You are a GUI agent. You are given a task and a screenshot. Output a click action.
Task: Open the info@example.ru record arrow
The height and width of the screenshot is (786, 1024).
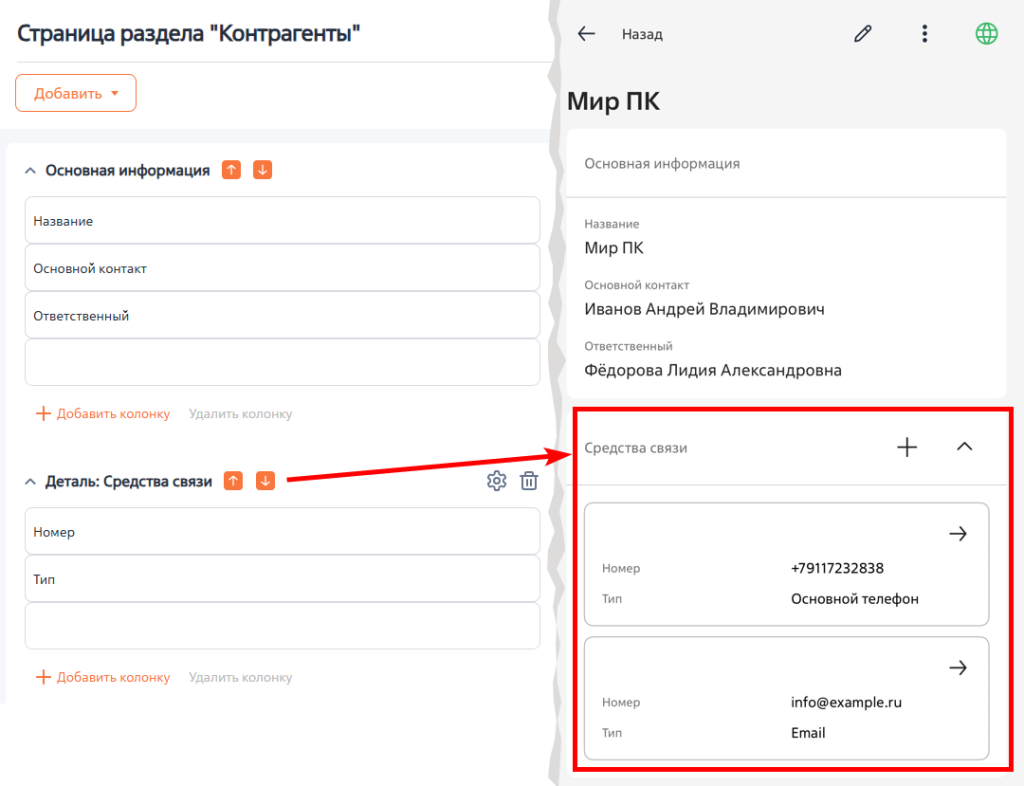pyautogui.click(x=957, y=668)
